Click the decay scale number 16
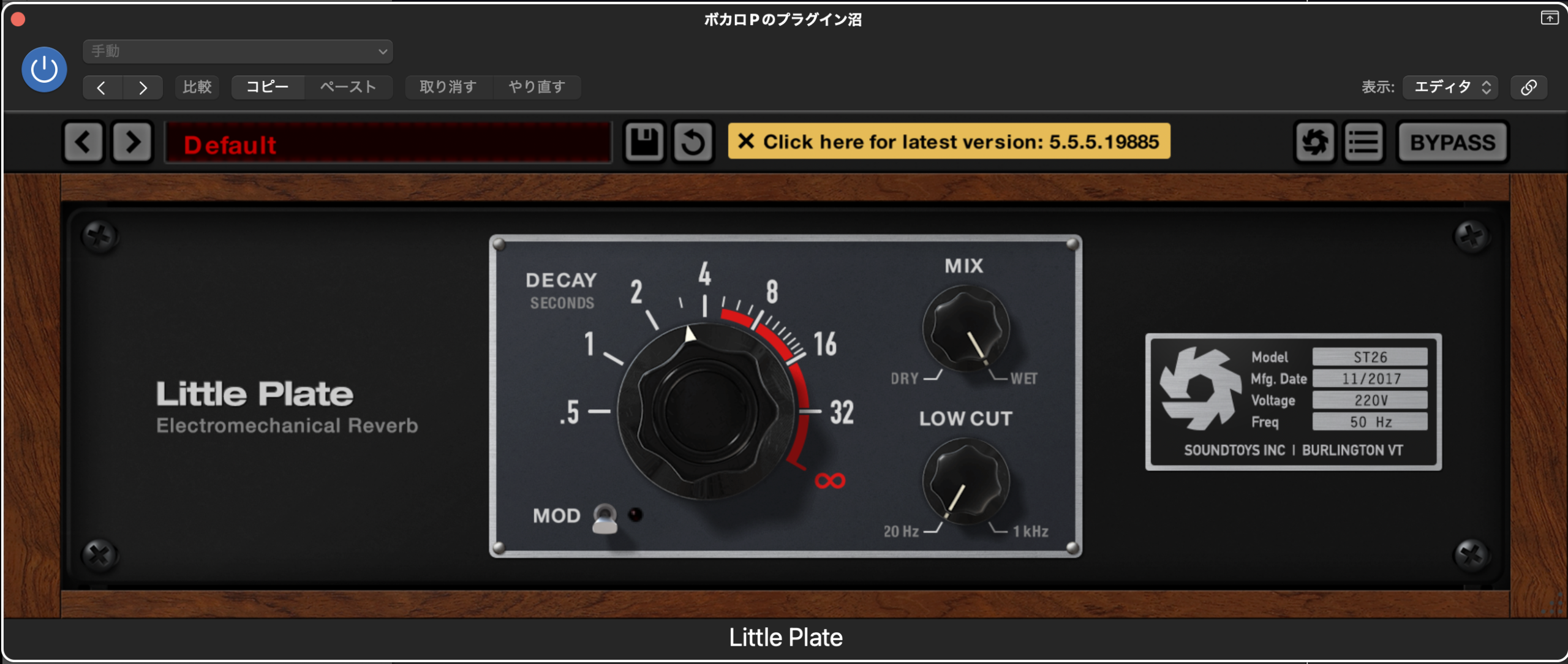Viewport: 1568px width, 664px height. (x=825, y=344)
